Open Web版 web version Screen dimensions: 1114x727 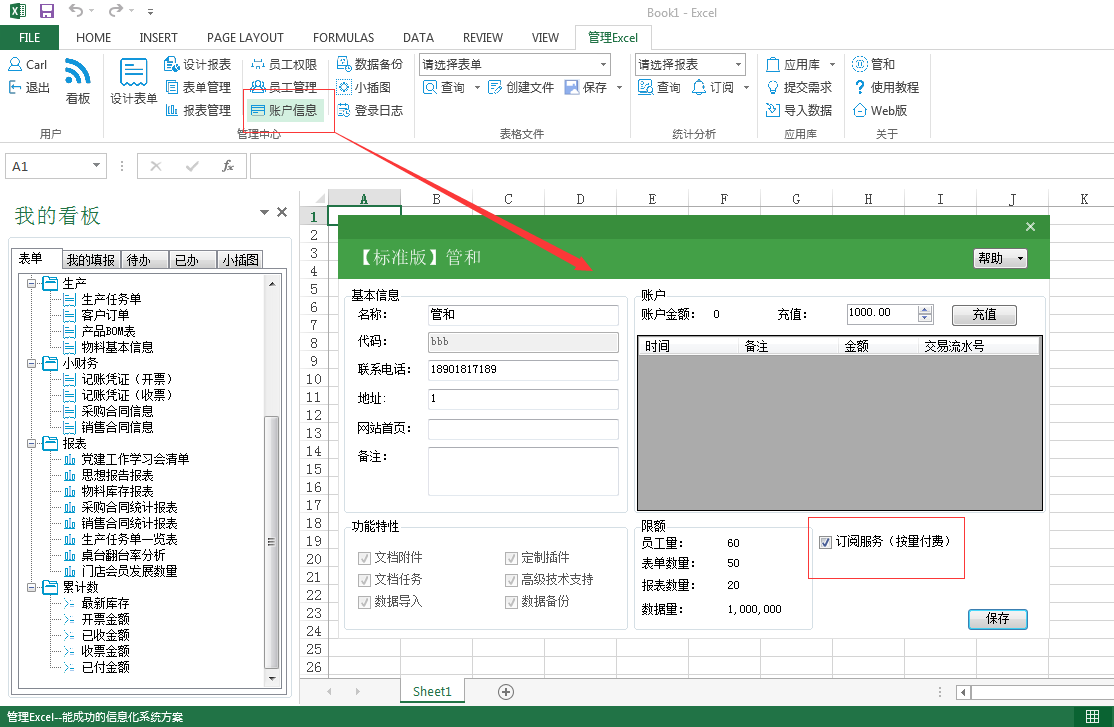(x=880, y=110)
